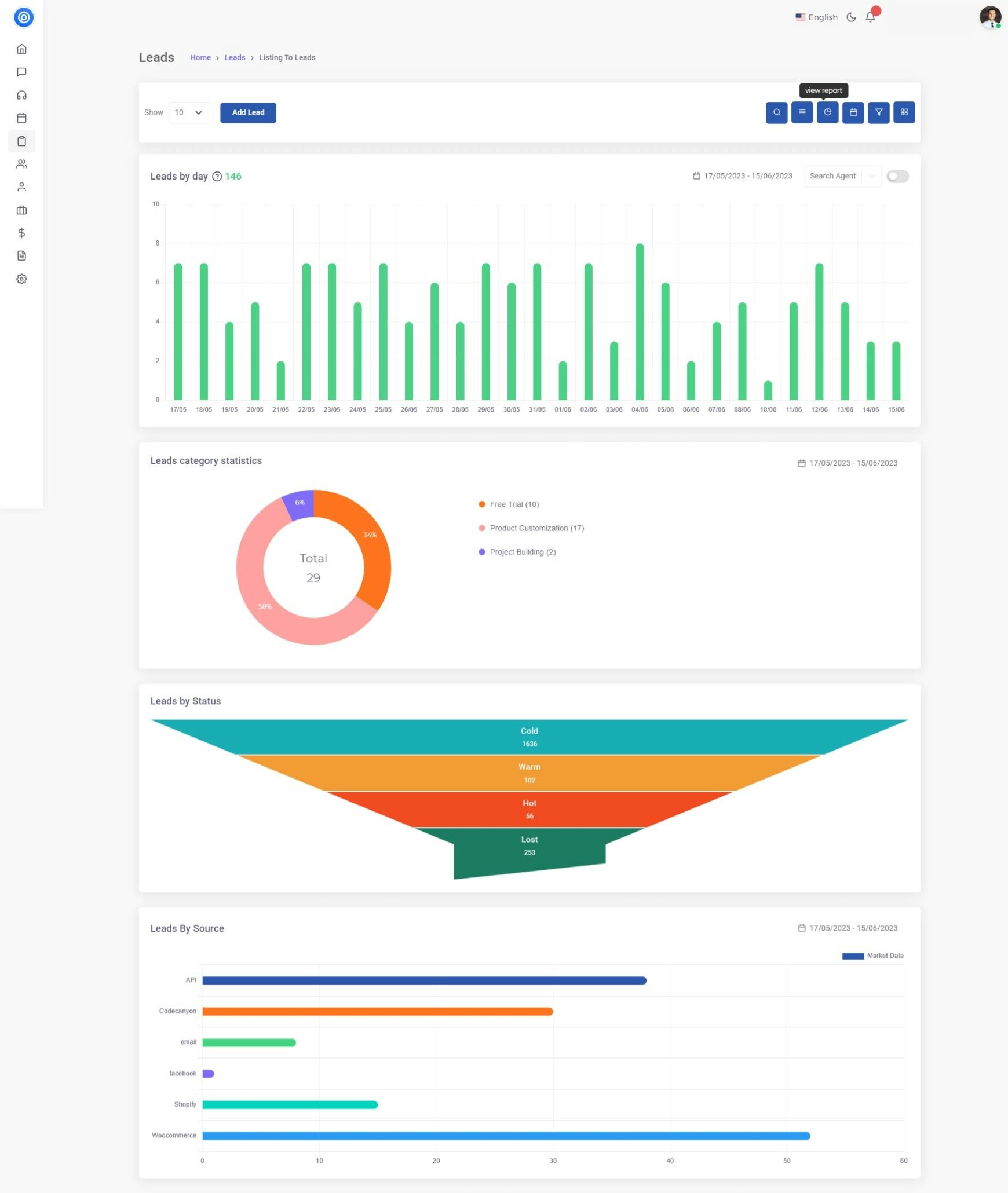Viewport: 1008px width, 1193px height.
Task: Toggle Free Trial legend item
Action: (x=509, y=504)
